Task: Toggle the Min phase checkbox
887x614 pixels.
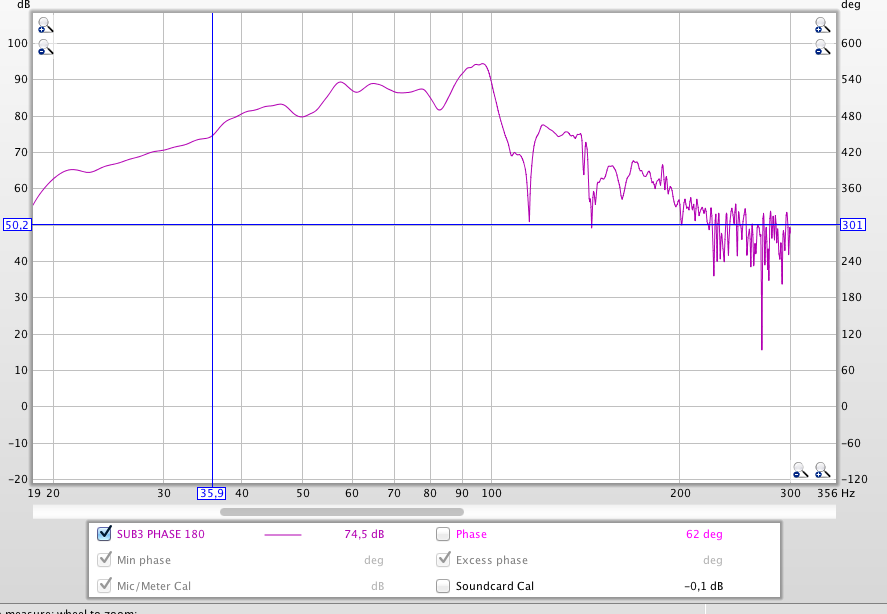Action: click(104, 560)
